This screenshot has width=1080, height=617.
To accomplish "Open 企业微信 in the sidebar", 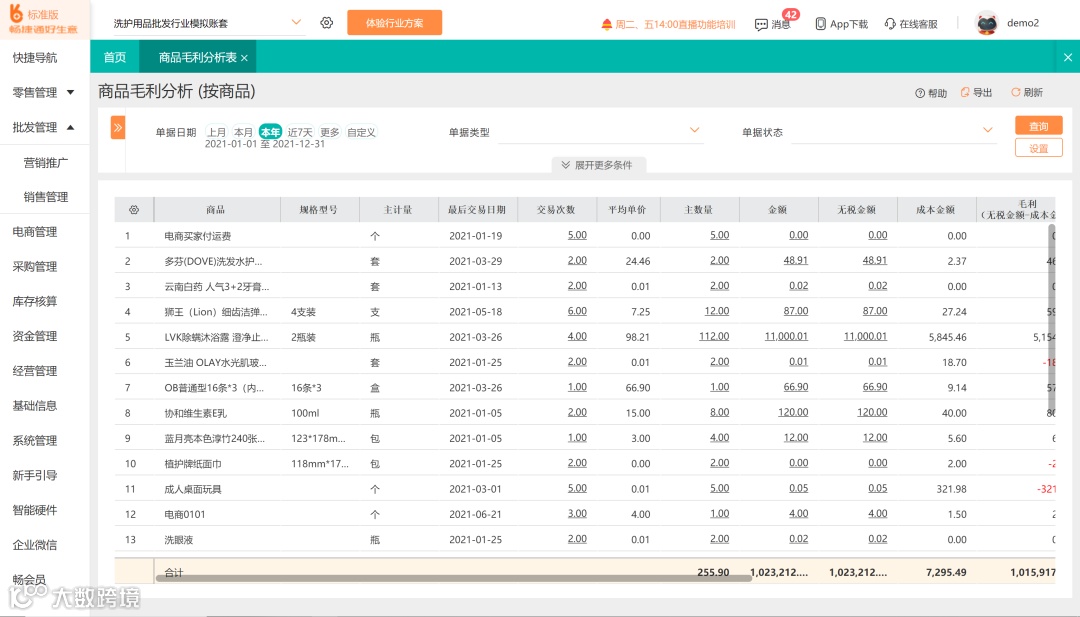I will pos(35,545).
